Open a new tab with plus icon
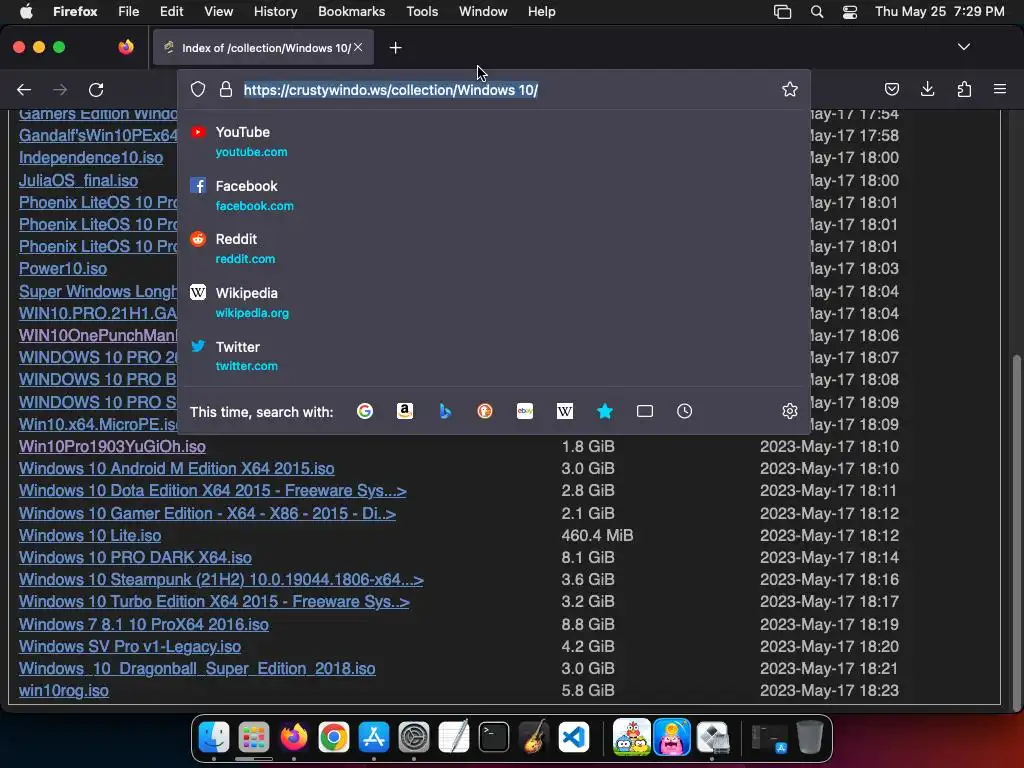 [x=395, y=48]
